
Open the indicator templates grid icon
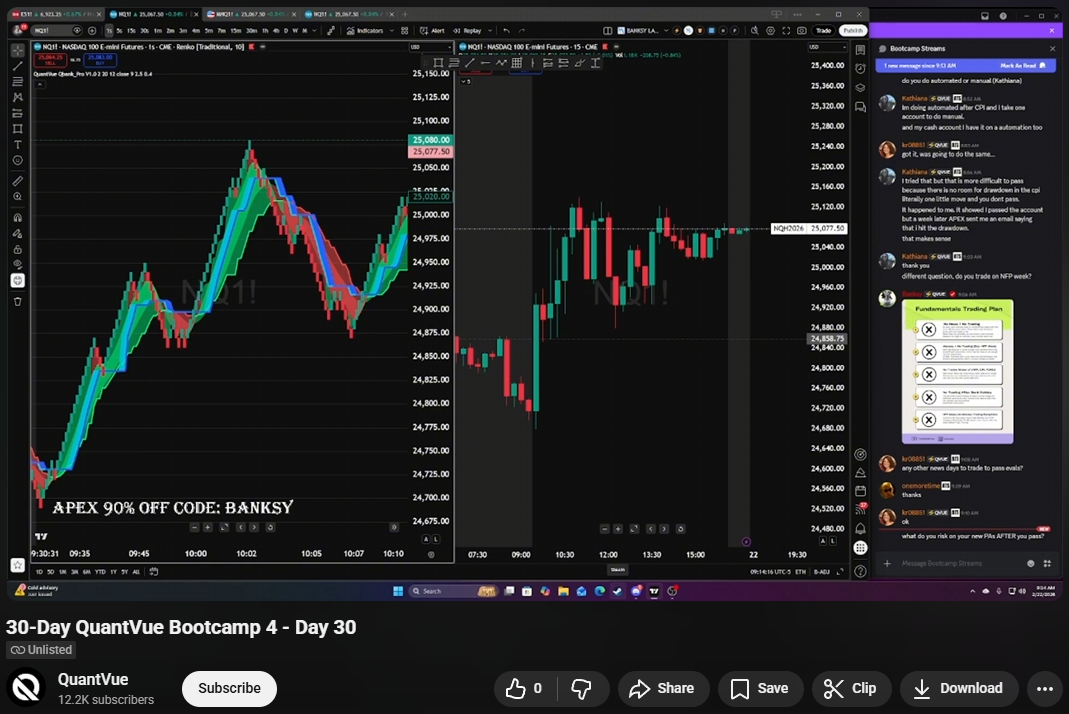pos(404,31)
